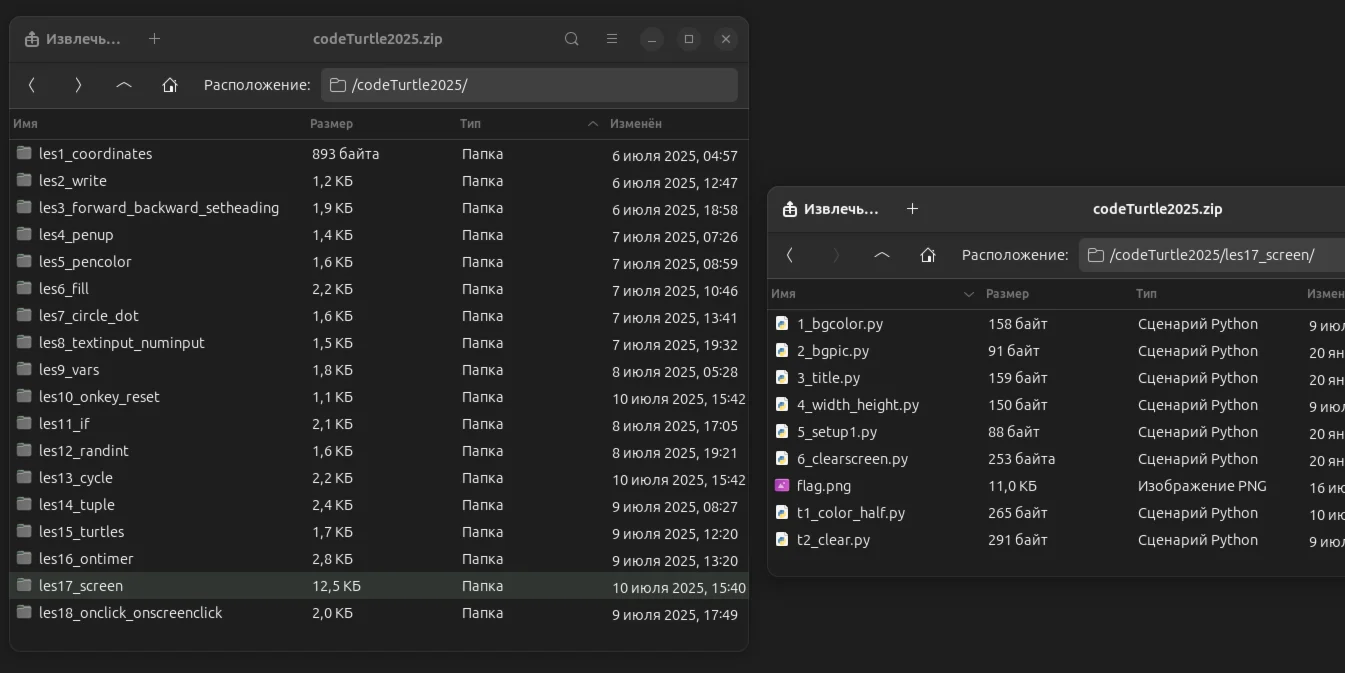The width and height of the screenshot is (1345, 673).
Task: Go up one level in right window
Action: point(882,255)
